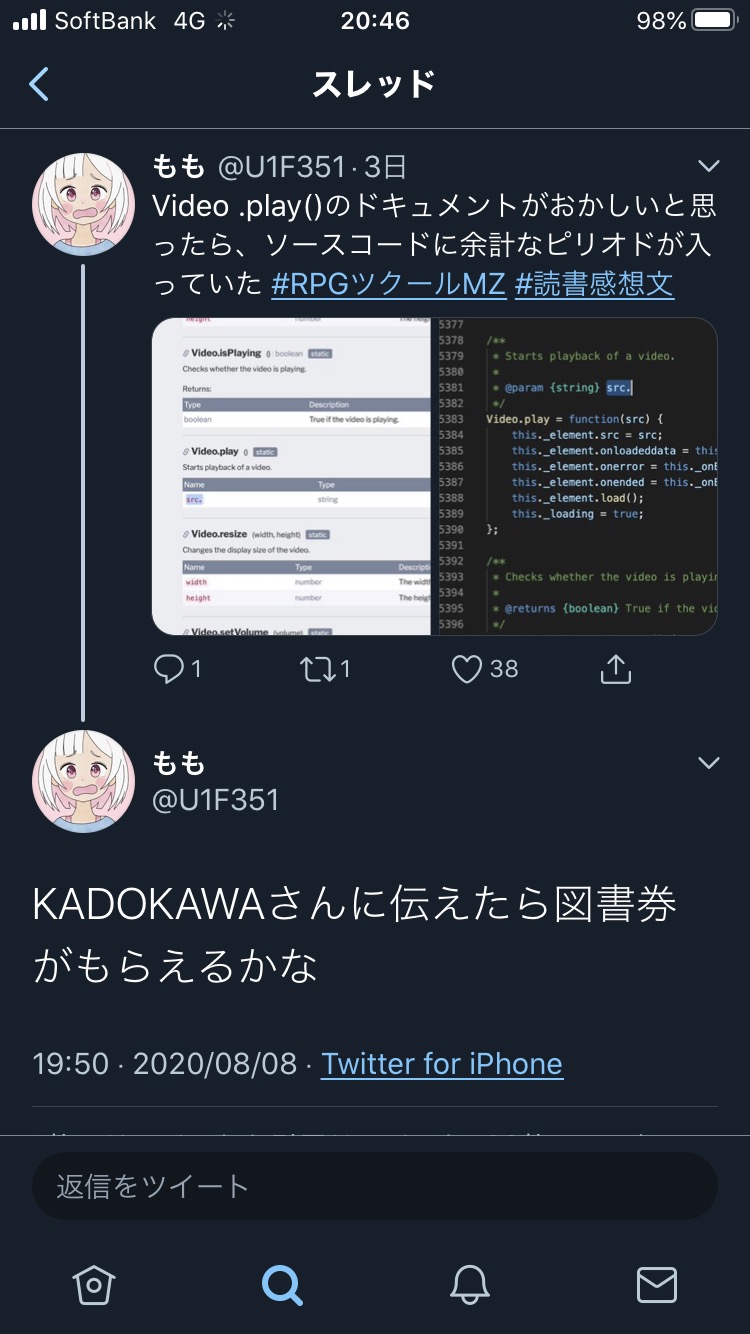Viewport: 750px width, 1334px height.
Task: Tap the back arrow to leave thread
Action: click(39, 85)
